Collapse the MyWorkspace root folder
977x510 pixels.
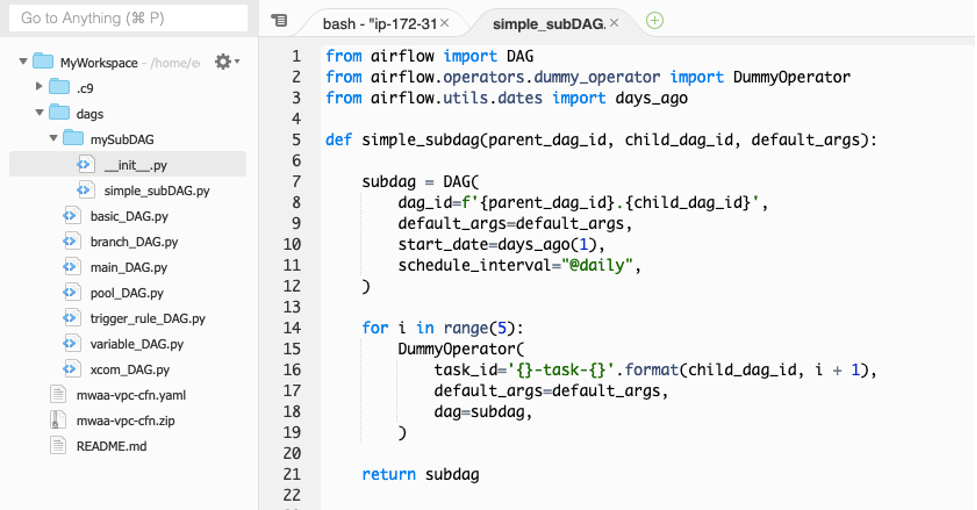pyautogui.click(x=23, y=62)
